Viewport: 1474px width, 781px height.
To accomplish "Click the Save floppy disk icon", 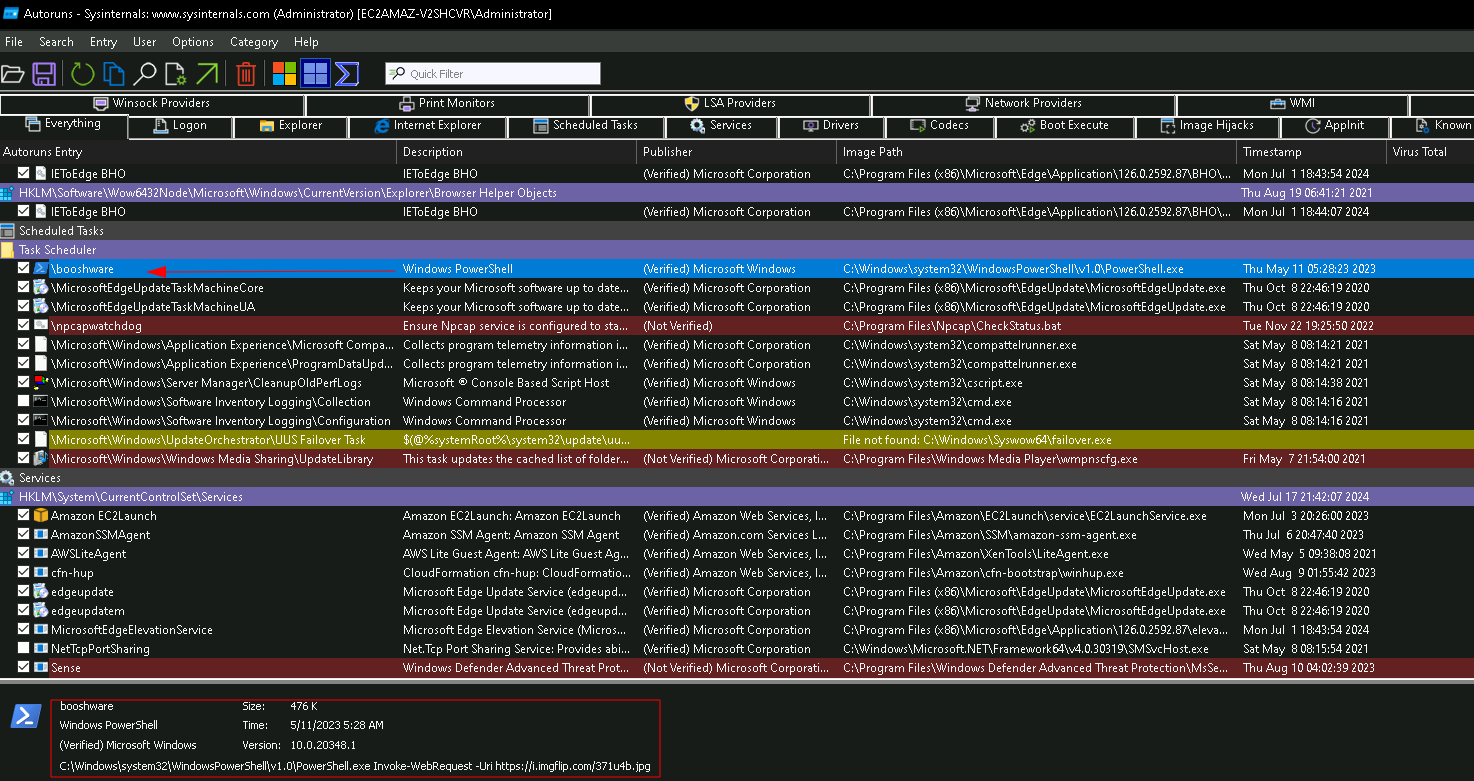I will (44, 73).
